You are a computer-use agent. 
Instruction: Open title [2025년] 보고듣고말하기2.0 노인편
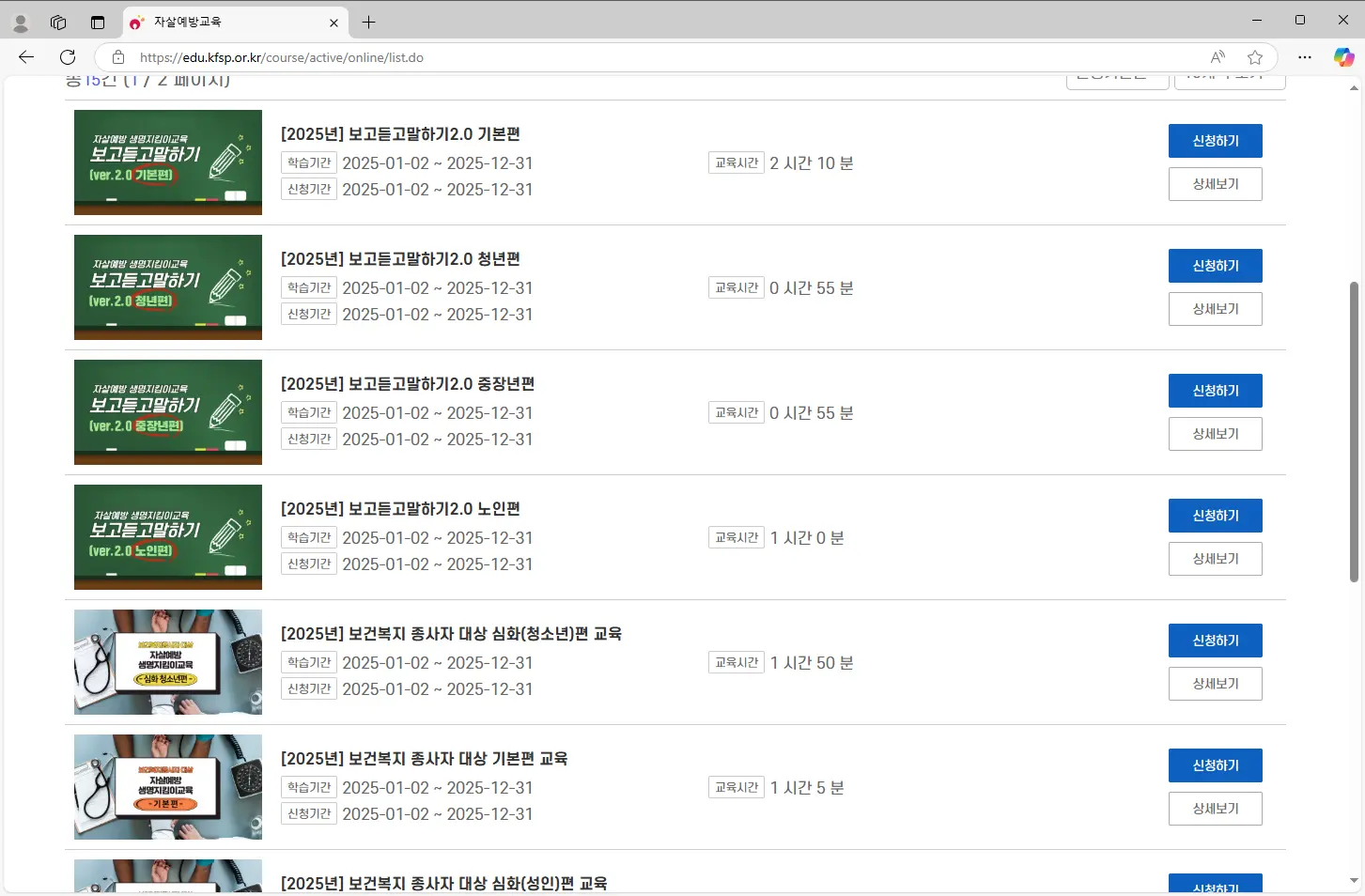[x=400, y=509]
